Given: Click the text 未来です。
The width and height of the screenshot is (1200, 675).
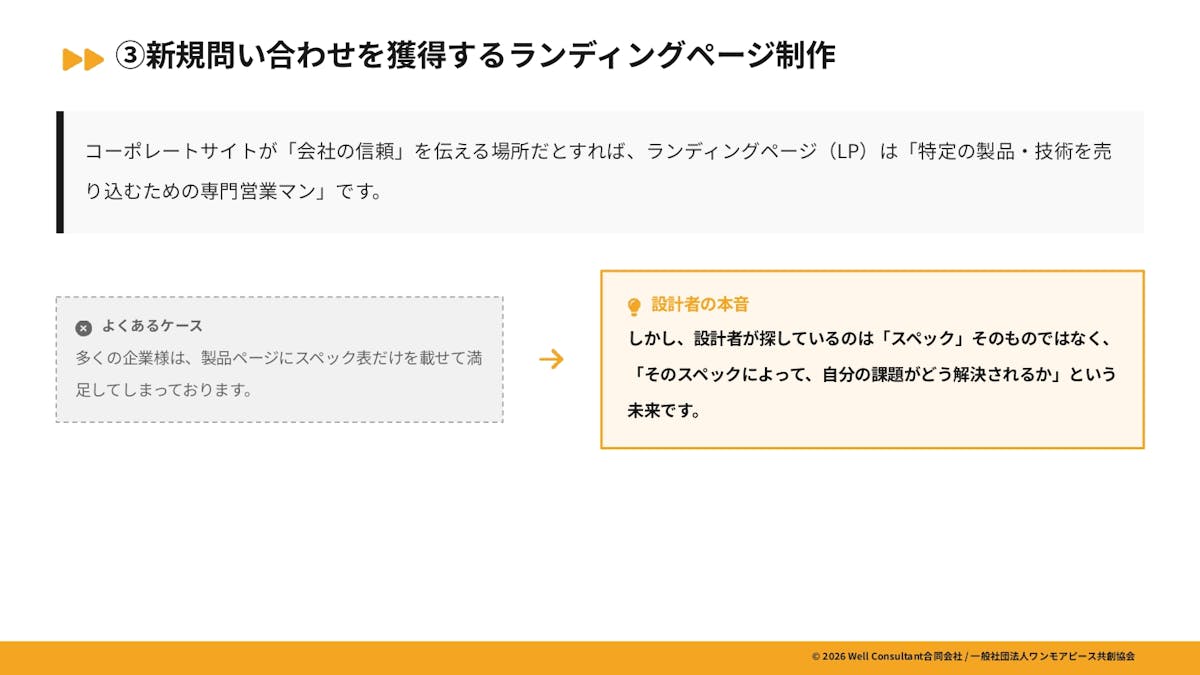Looking at the screenshot, I should pos(664,411).
